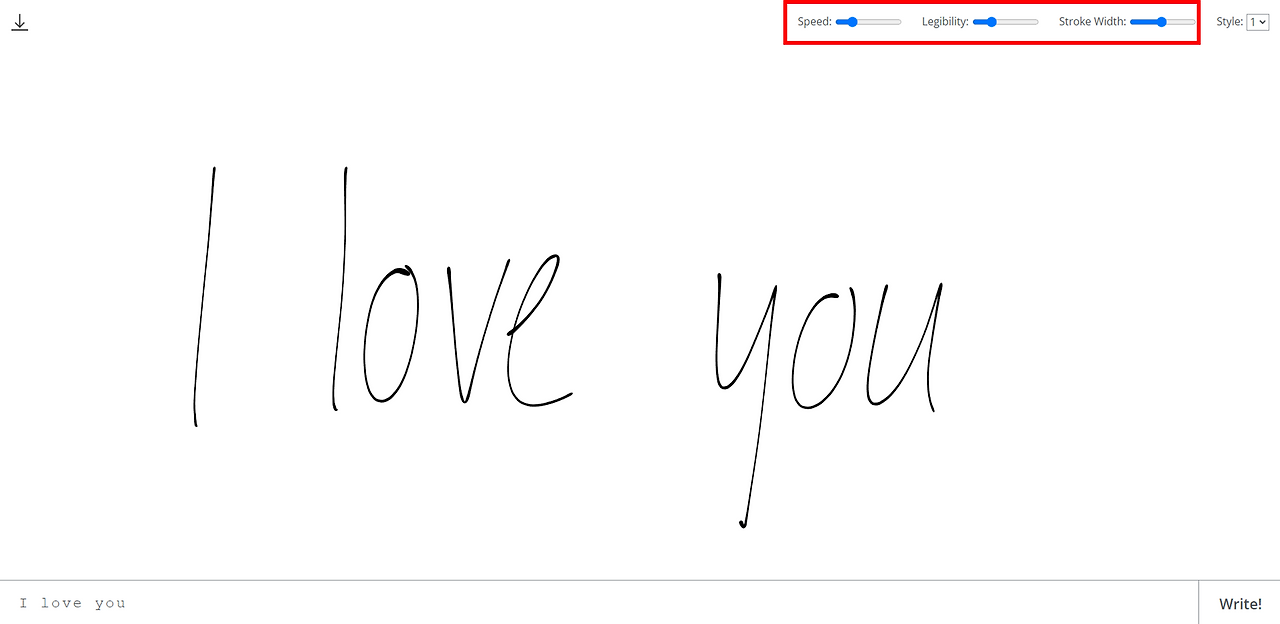Click the Speed label in the control bar
The height and width of the screenshot is (624, 1280).
[x=814, y=21]
